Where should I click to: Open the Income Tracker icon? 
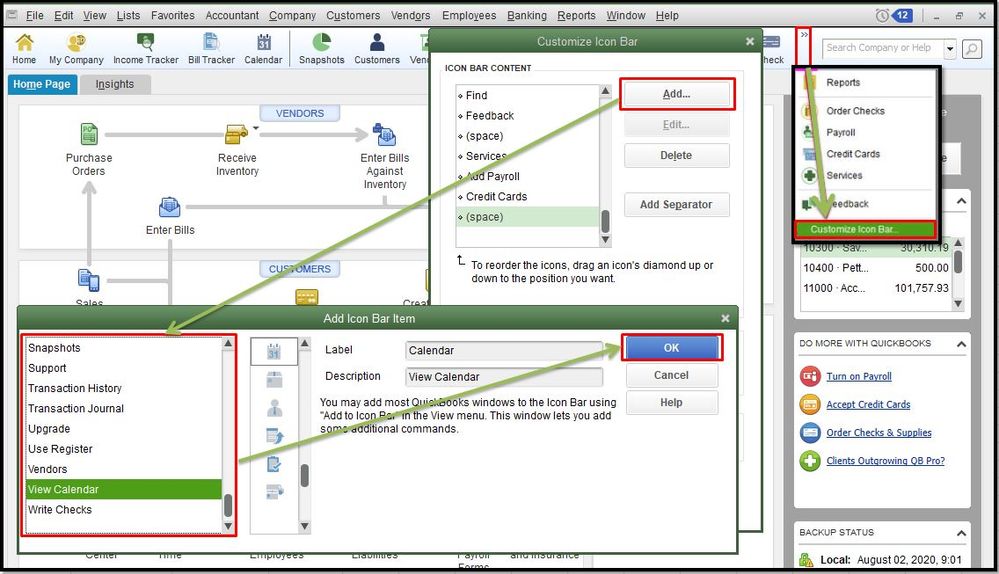pyautogui.click(x=146, y=48)
